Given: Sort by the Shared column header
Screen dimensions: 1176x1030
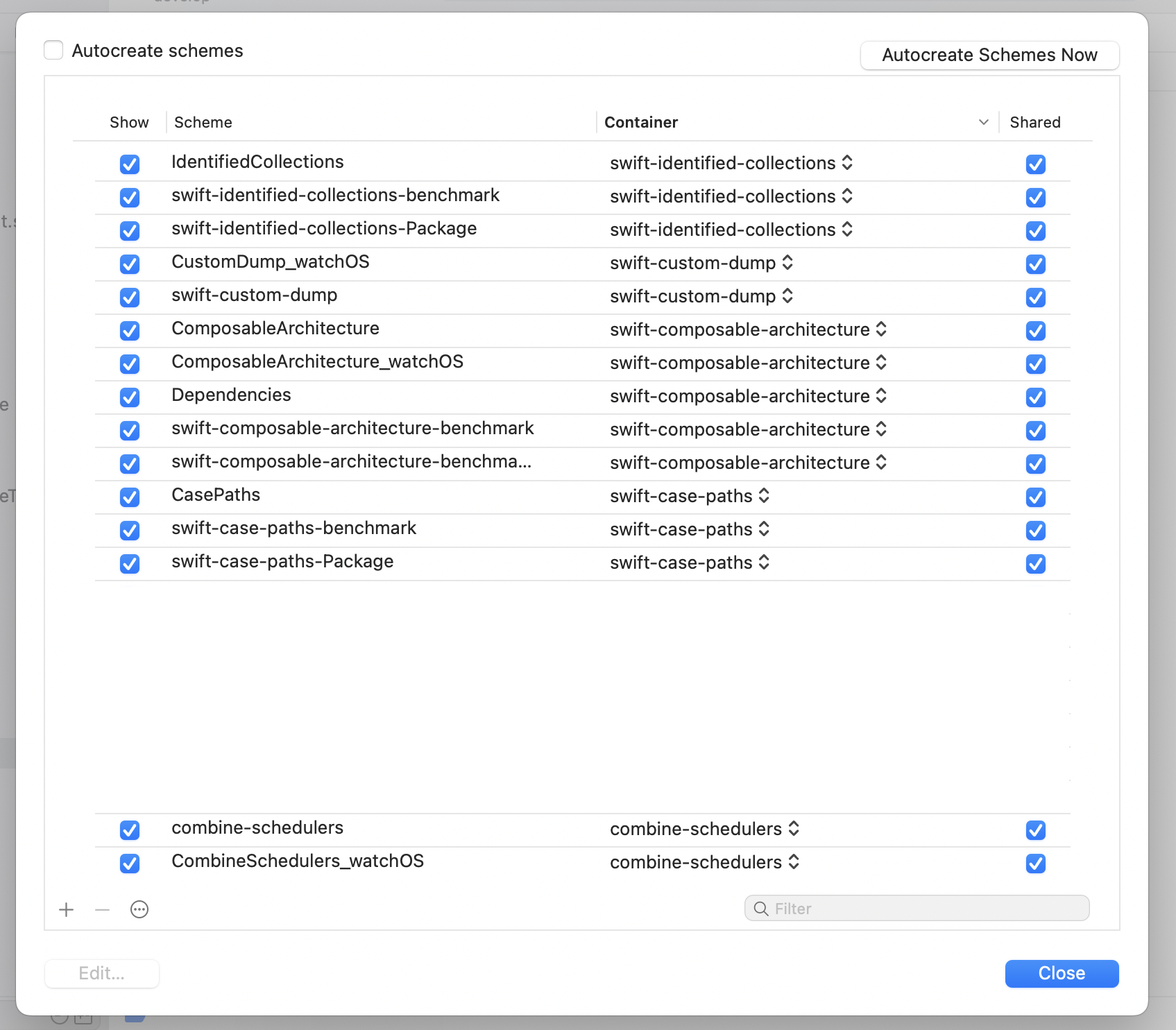Looking at the screenshot, I should [x=1035, y=122].
